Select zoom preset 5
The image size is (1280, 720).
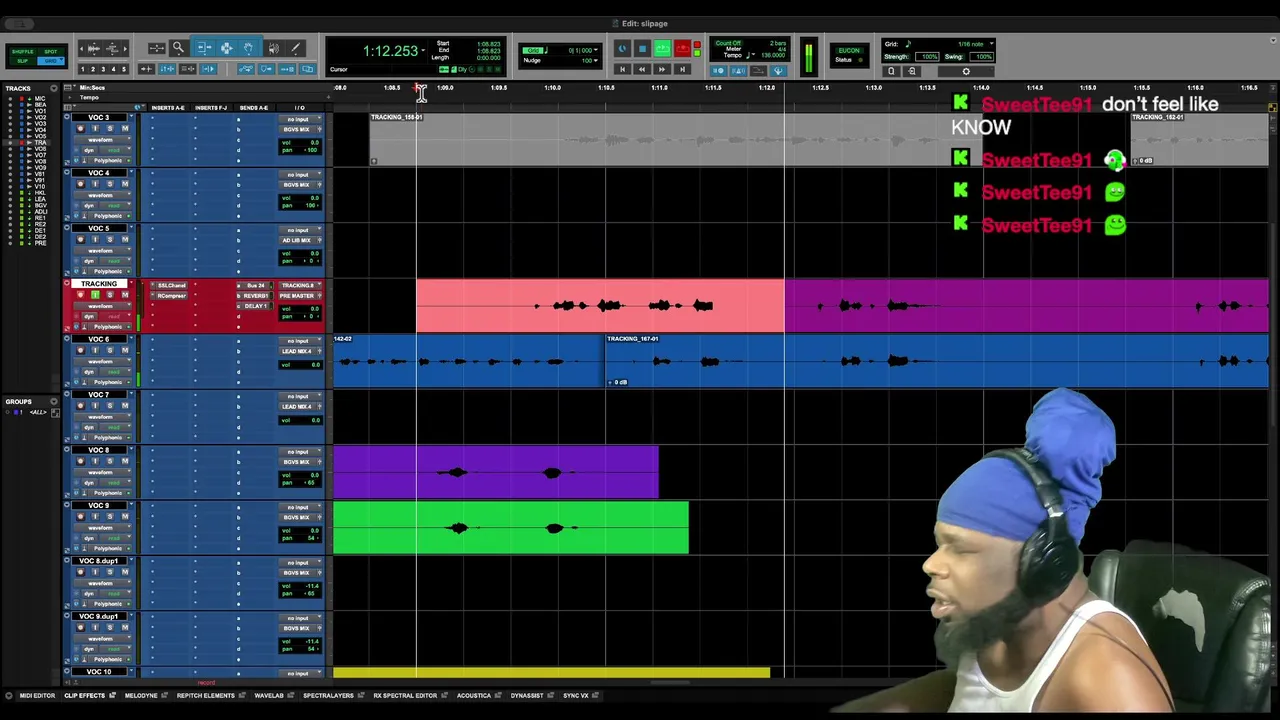click(x=124, y=69)
